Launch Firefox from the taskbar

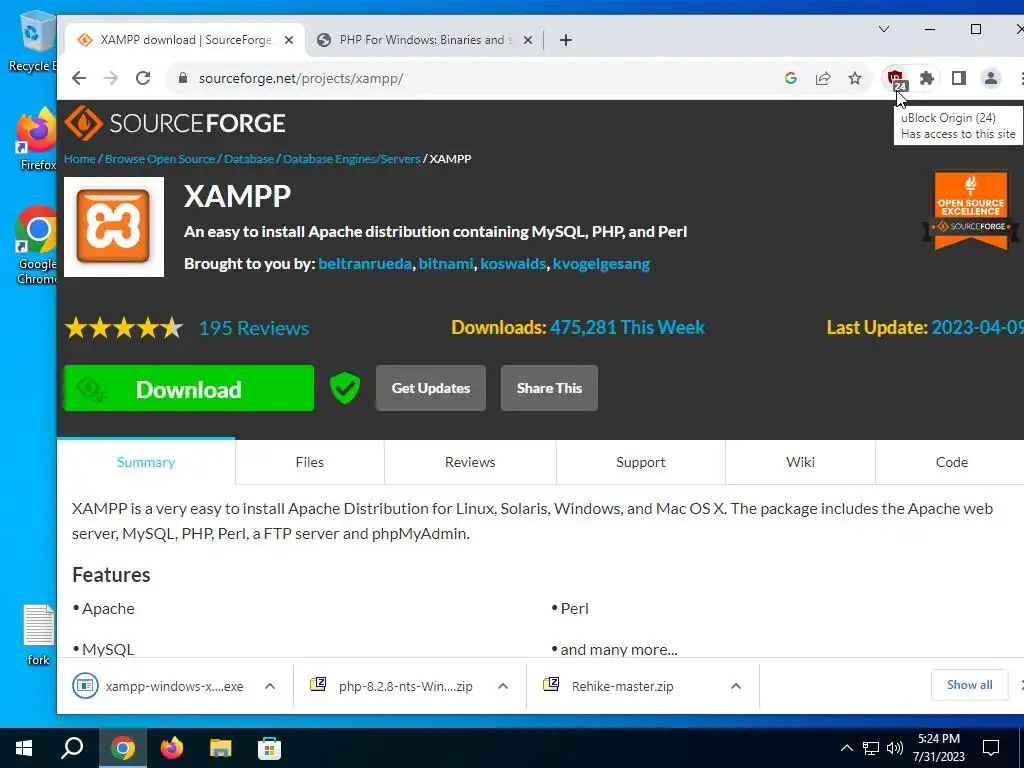pyautogui.click(x=172, y=748)
